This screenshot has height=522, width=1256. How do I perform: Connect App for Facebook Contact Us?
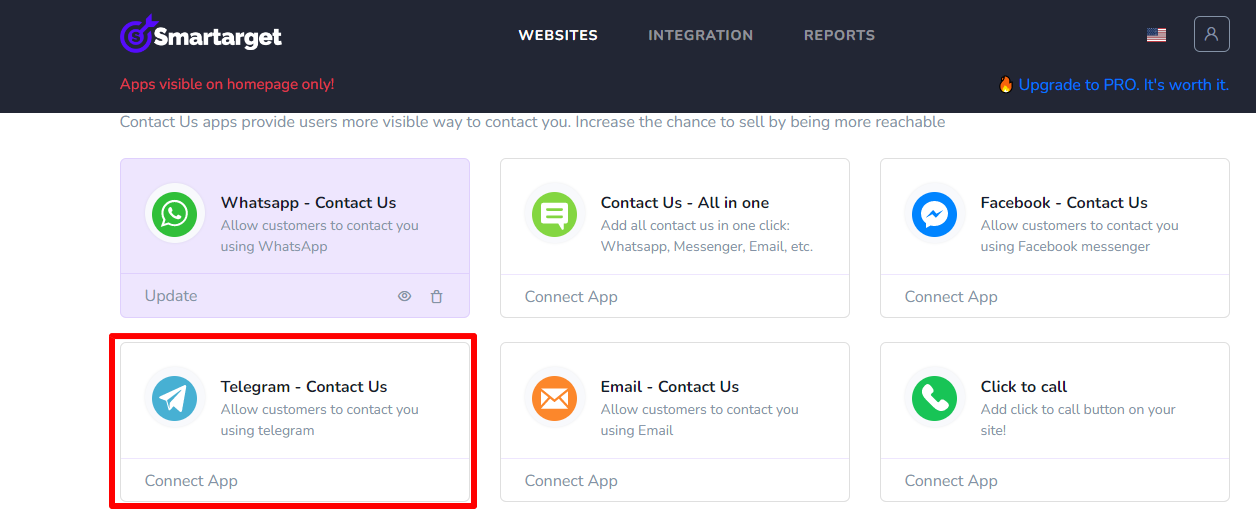tap(951, 297)
